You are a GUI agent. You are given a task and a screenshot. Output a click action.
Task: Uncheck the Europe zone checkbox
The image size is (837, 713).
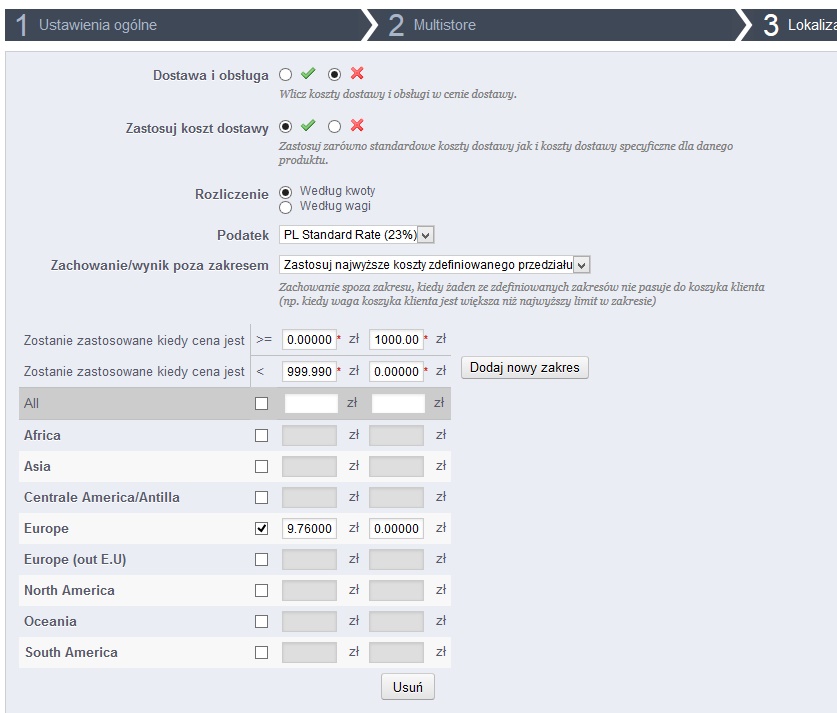click(x=262, y=529)
